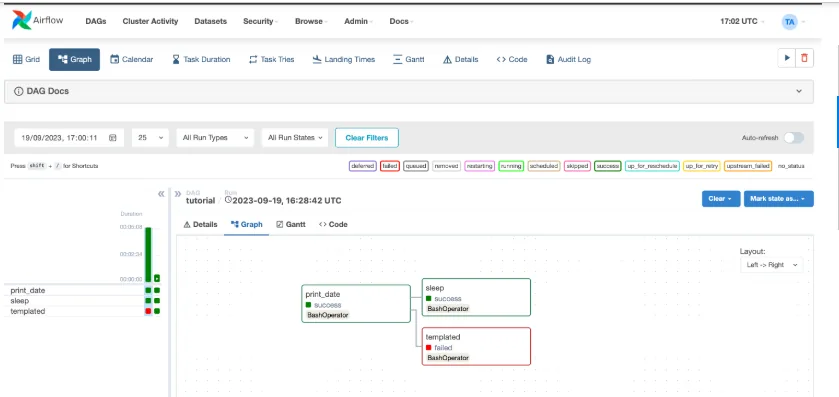
Task: Click the Airflow pinwheel logo
Action: pos(21,20)
